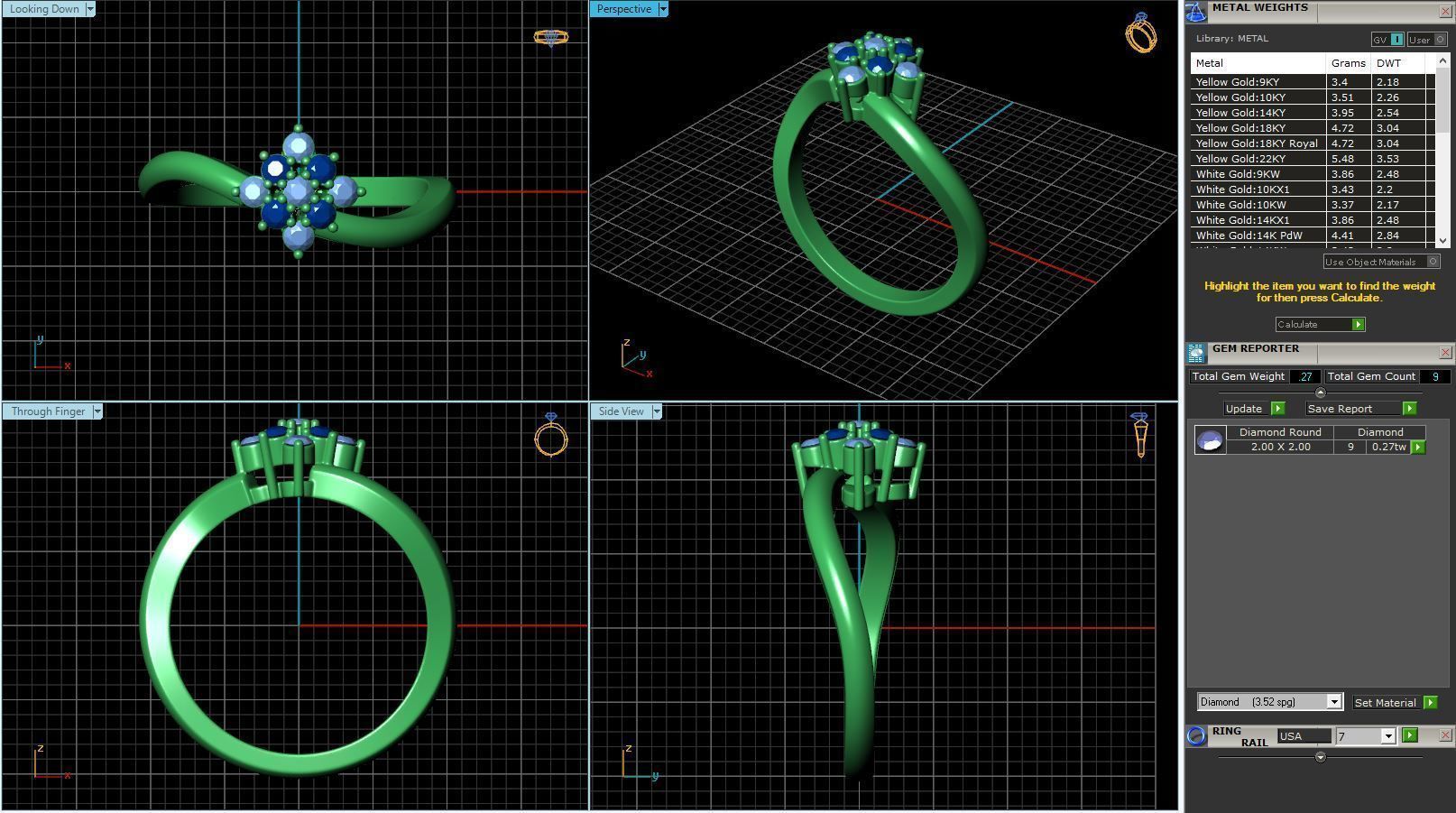
Task: Click the ring icon in Through Finger viewport
Action: pyautogui.click(x=551, y=435)
